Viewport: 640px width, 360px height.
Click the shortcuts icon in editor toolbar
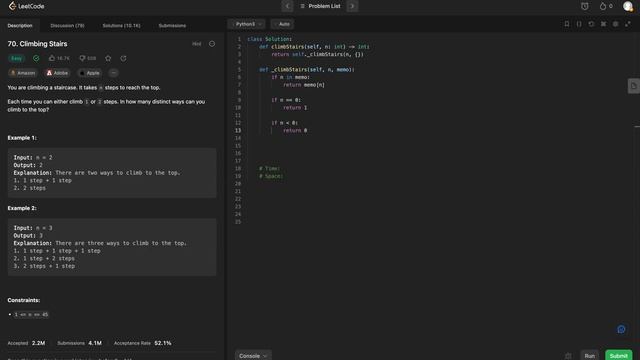pyautogui.click(x=603, y=24)
